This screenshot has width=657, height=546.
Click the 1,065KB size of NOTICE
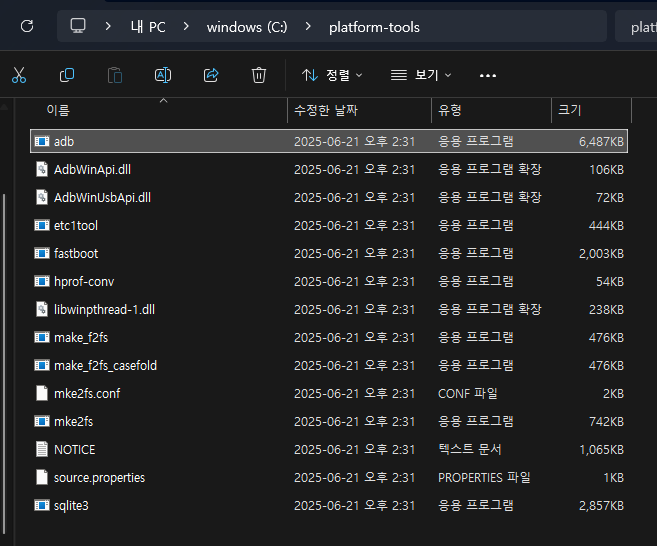[x=601, y=449]
